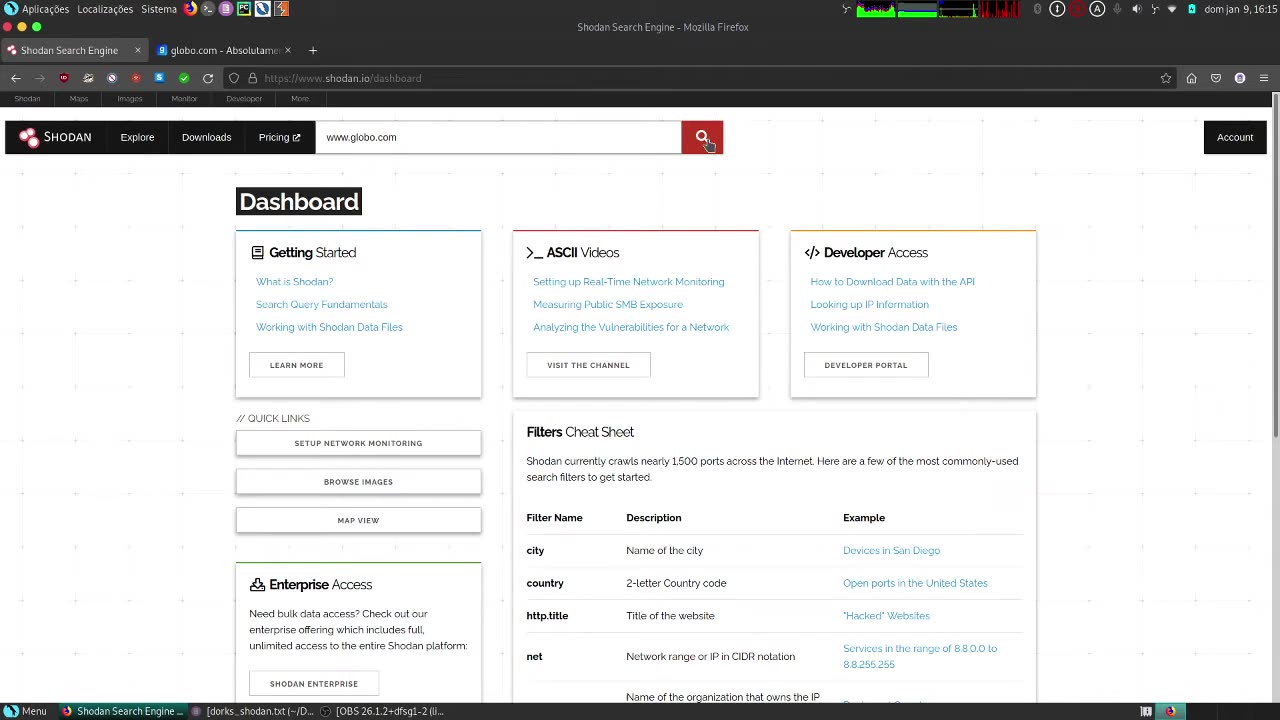Go back with the browser back arrow
The image size is (1280, 720).
(x=16, y=78)
